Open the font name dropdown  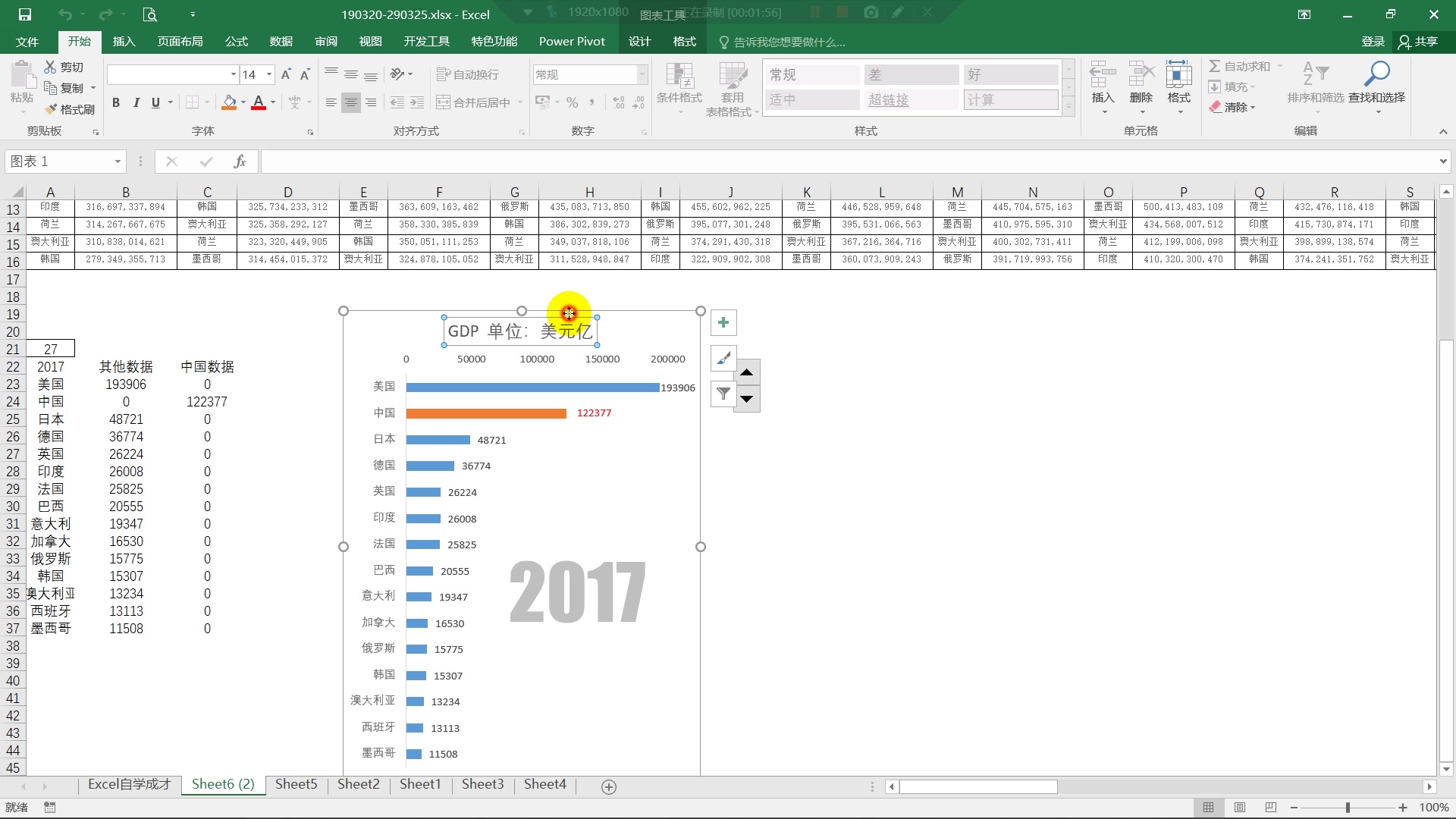click(233, 74)
